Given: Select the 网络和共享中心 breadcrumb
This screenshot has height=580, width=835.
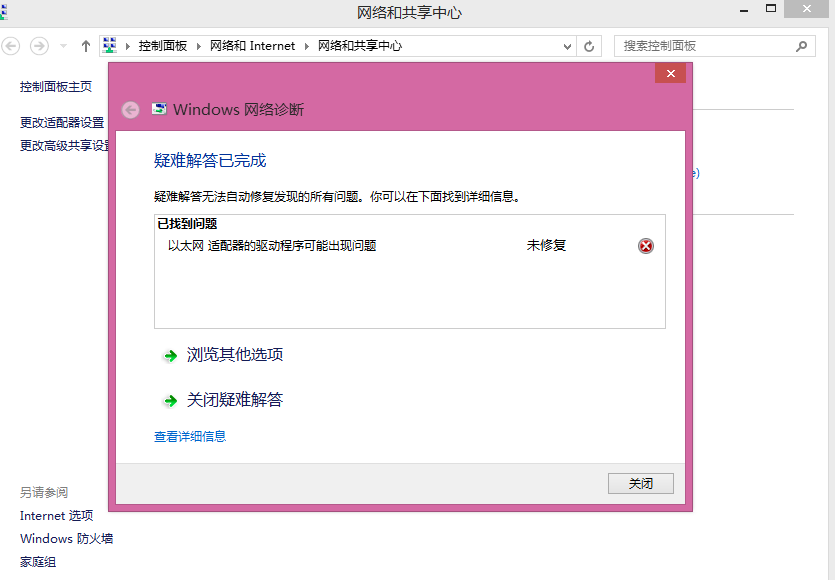Looking at the screenshot, I should point(360,46).
